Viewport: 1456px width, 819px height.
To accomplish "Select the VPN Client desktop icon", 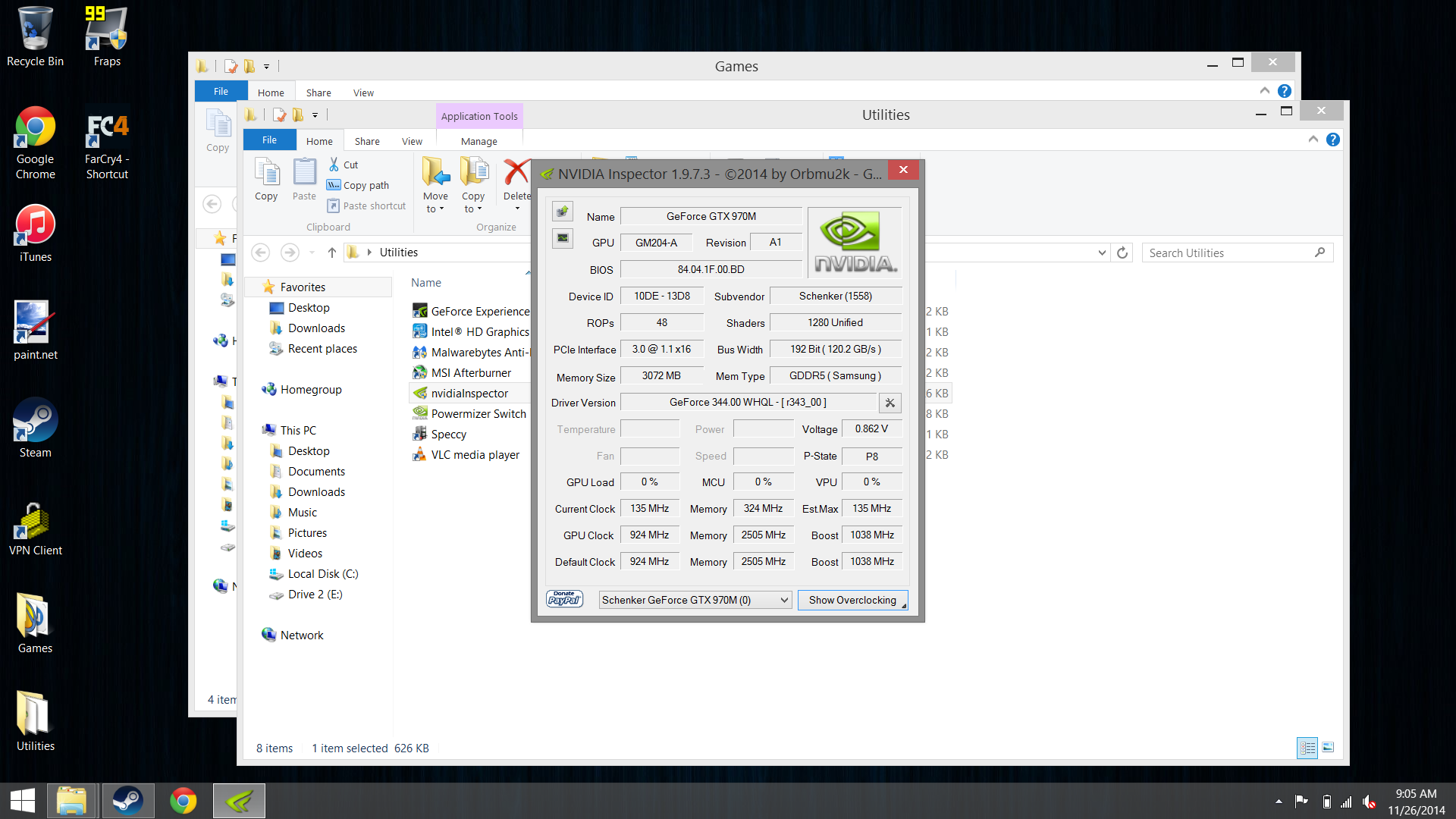I will (x=35, y=529).
